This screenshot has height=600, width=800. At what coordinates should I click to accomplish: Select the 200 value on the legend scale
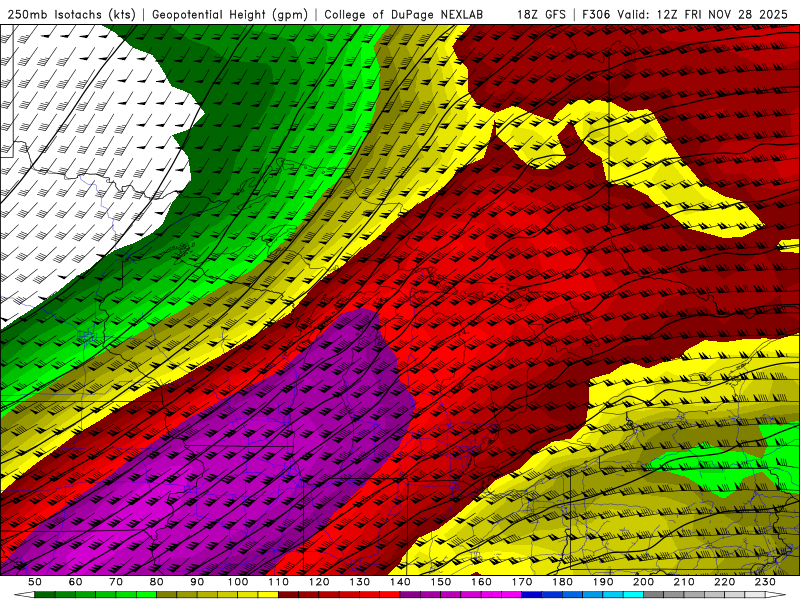[643, 582]
